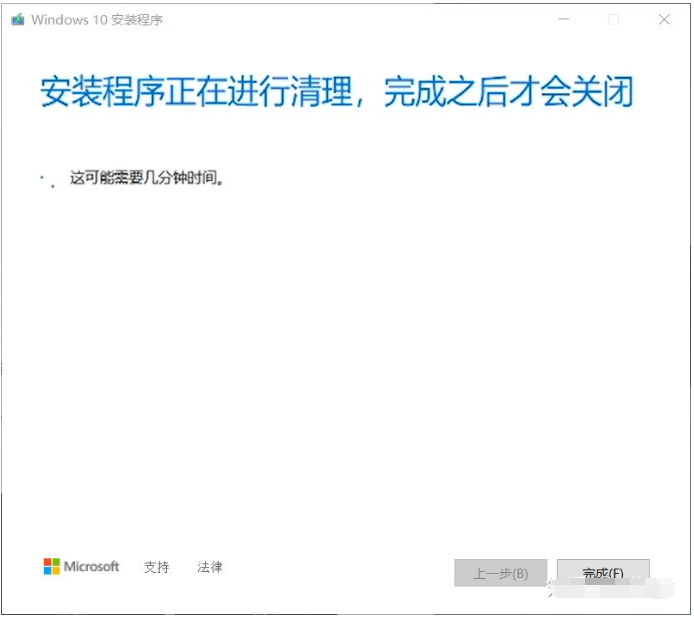The height and width of the screenshot is (618, 694).
Task: Click the blank white dialog body area
Action: [345, 354]
